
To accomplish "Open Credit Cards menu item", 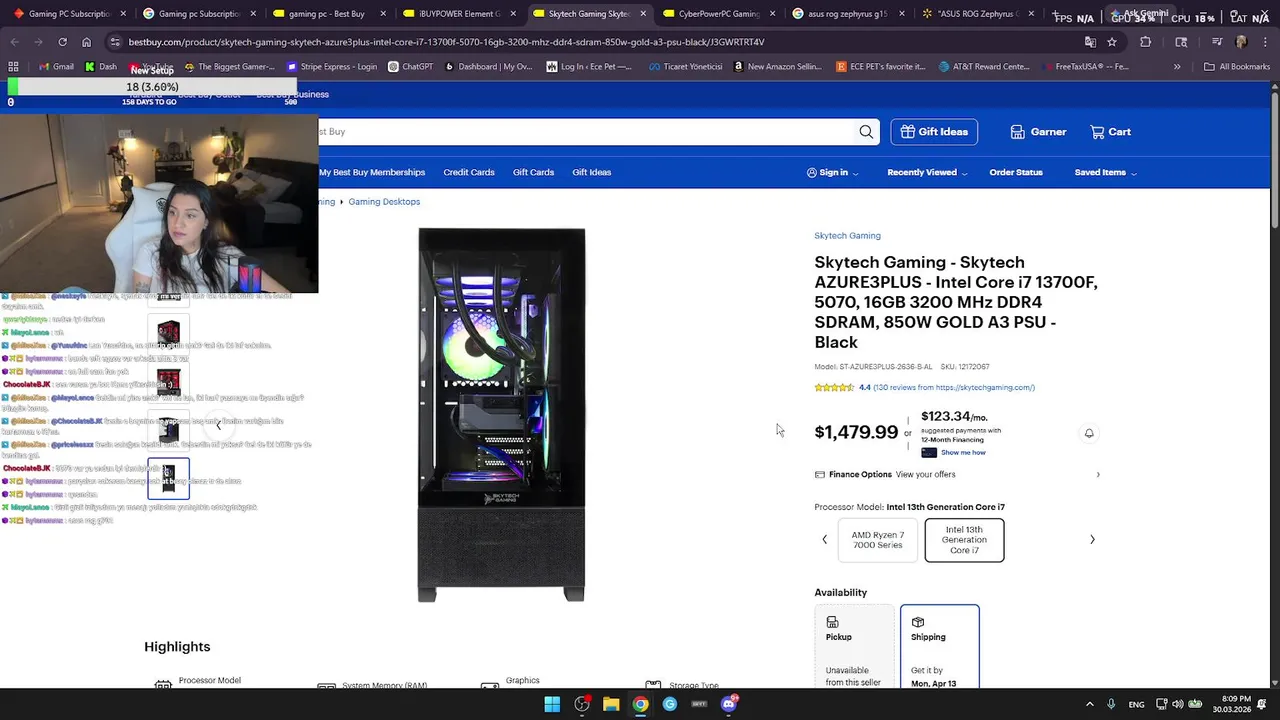I will coord(469,172).
